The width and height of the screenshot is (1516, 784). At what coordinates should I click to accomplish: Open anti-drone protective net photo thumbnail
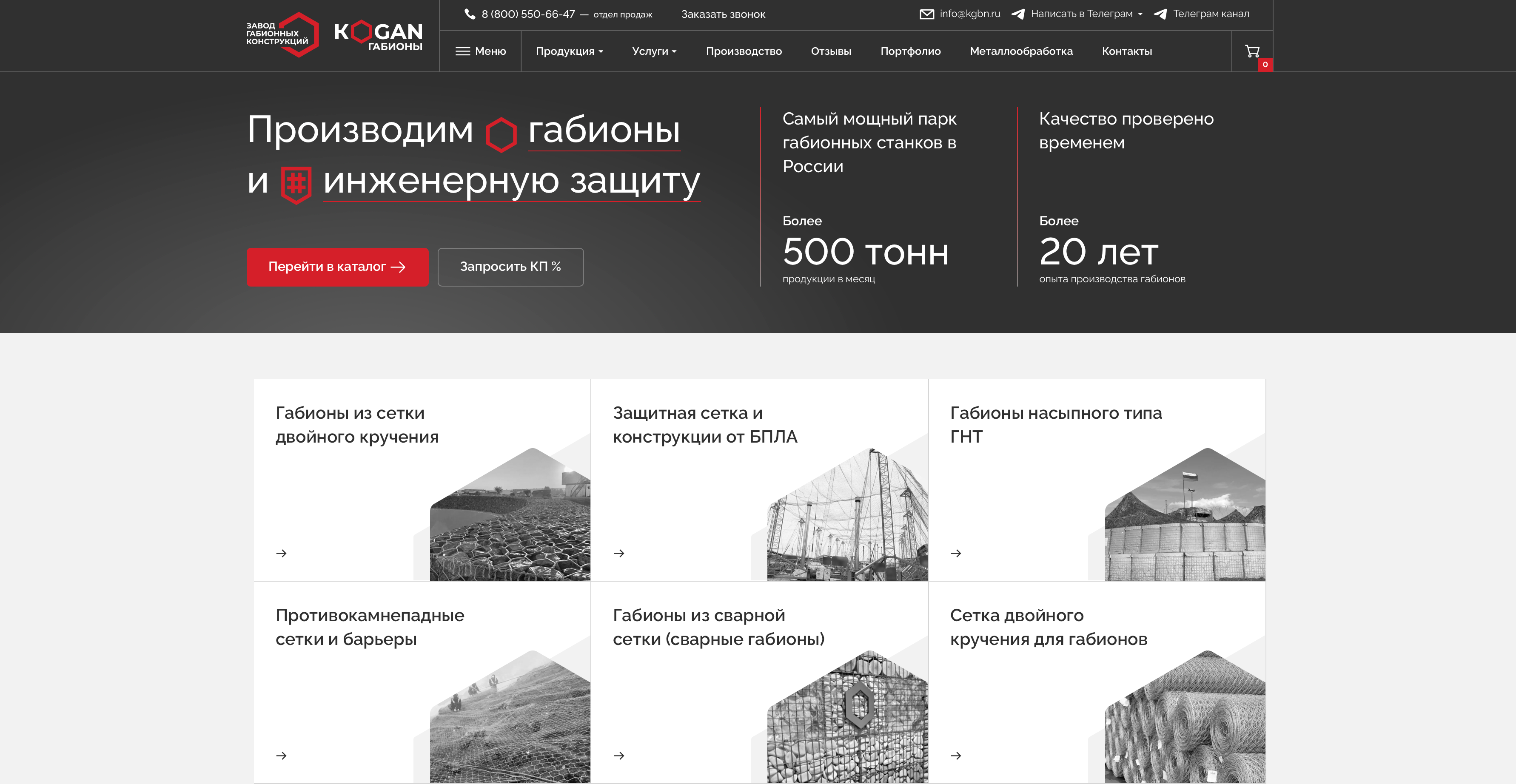tap(847, 514)
